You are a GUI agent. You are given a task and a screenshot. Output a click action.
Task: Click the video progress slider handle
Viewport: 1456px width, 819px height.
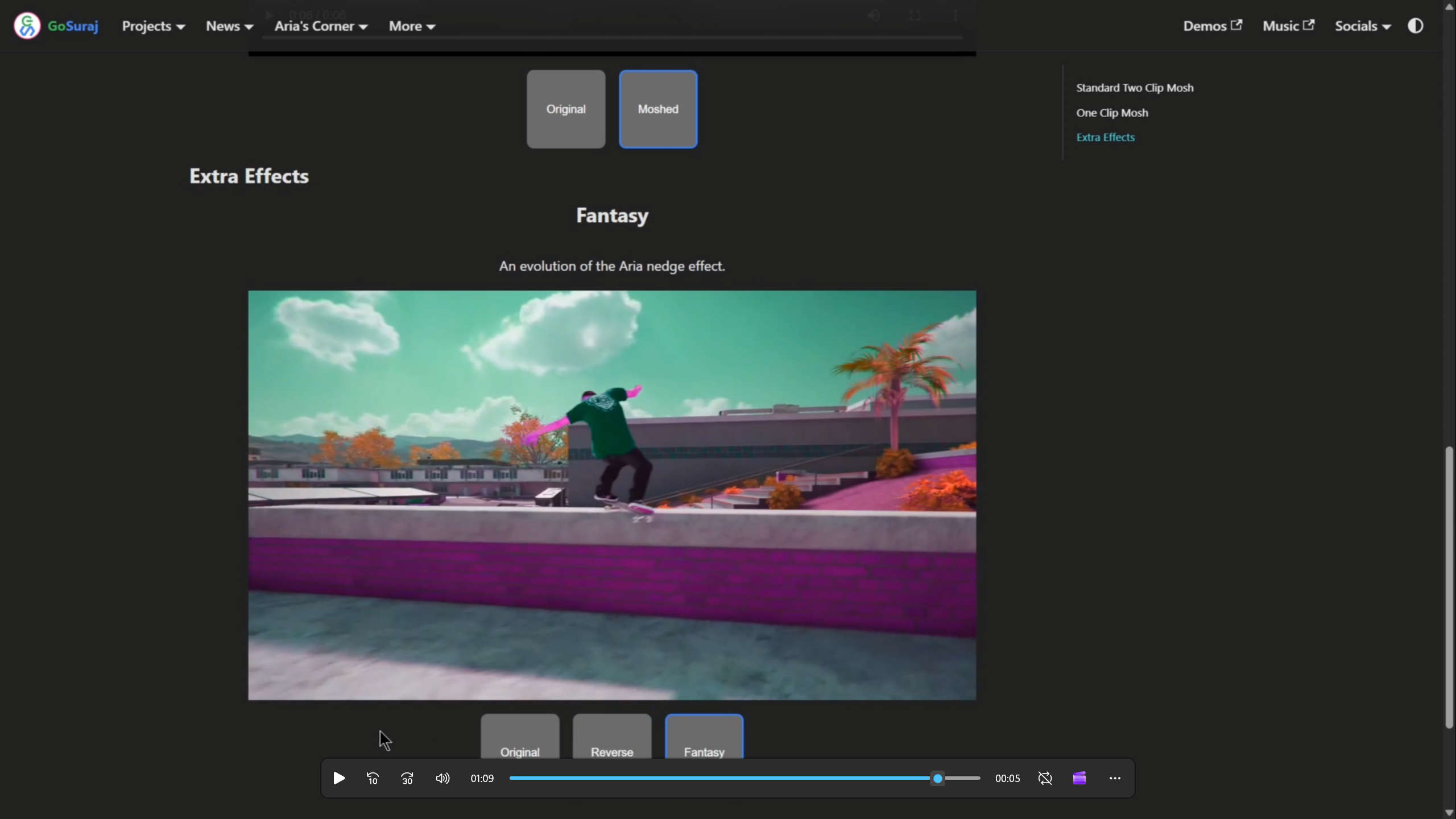(938, 779)
